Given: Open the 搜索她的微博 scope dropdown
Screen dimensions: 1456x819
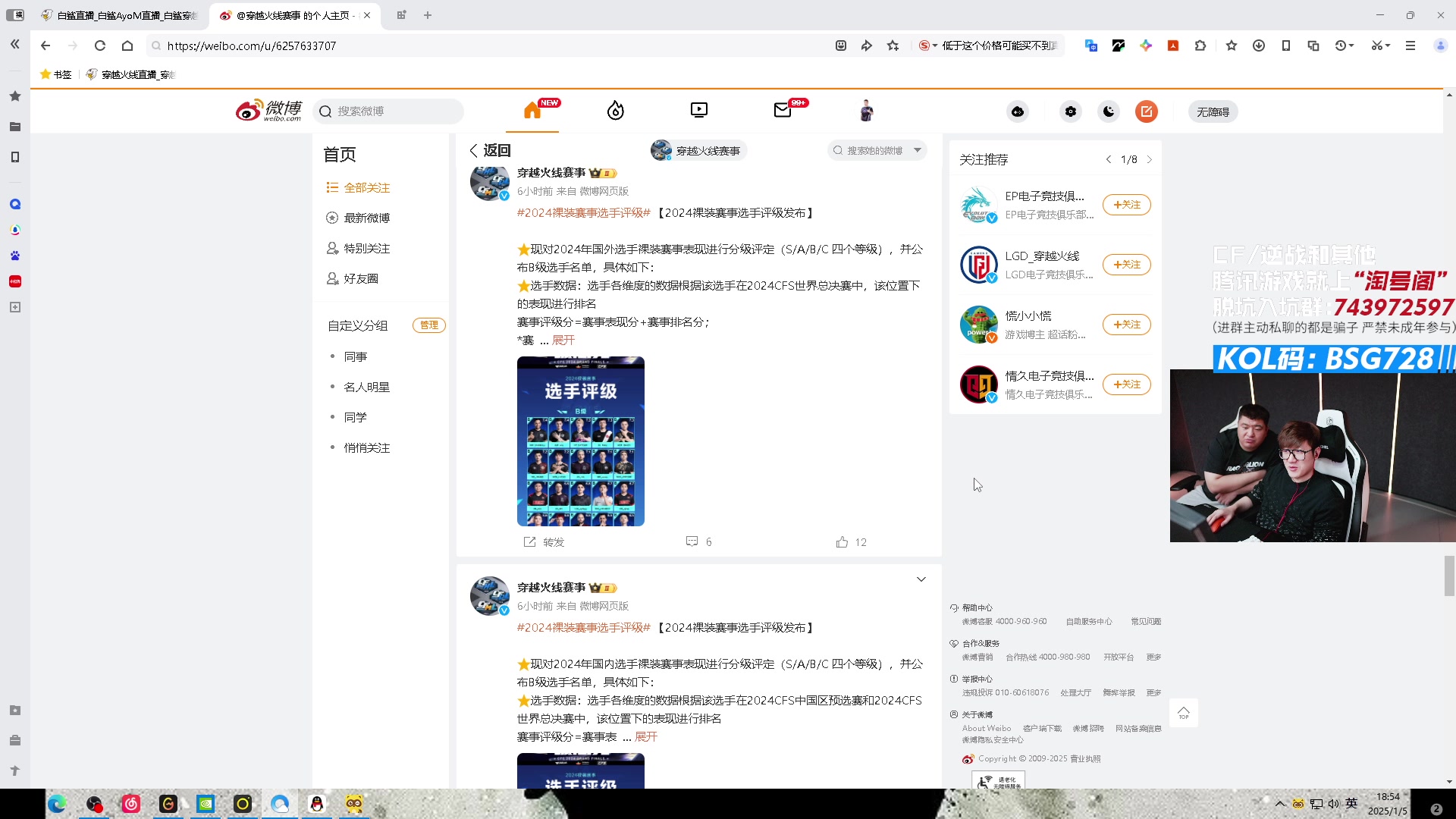Looking at the screenshot, I should click(x=918, y=150).
